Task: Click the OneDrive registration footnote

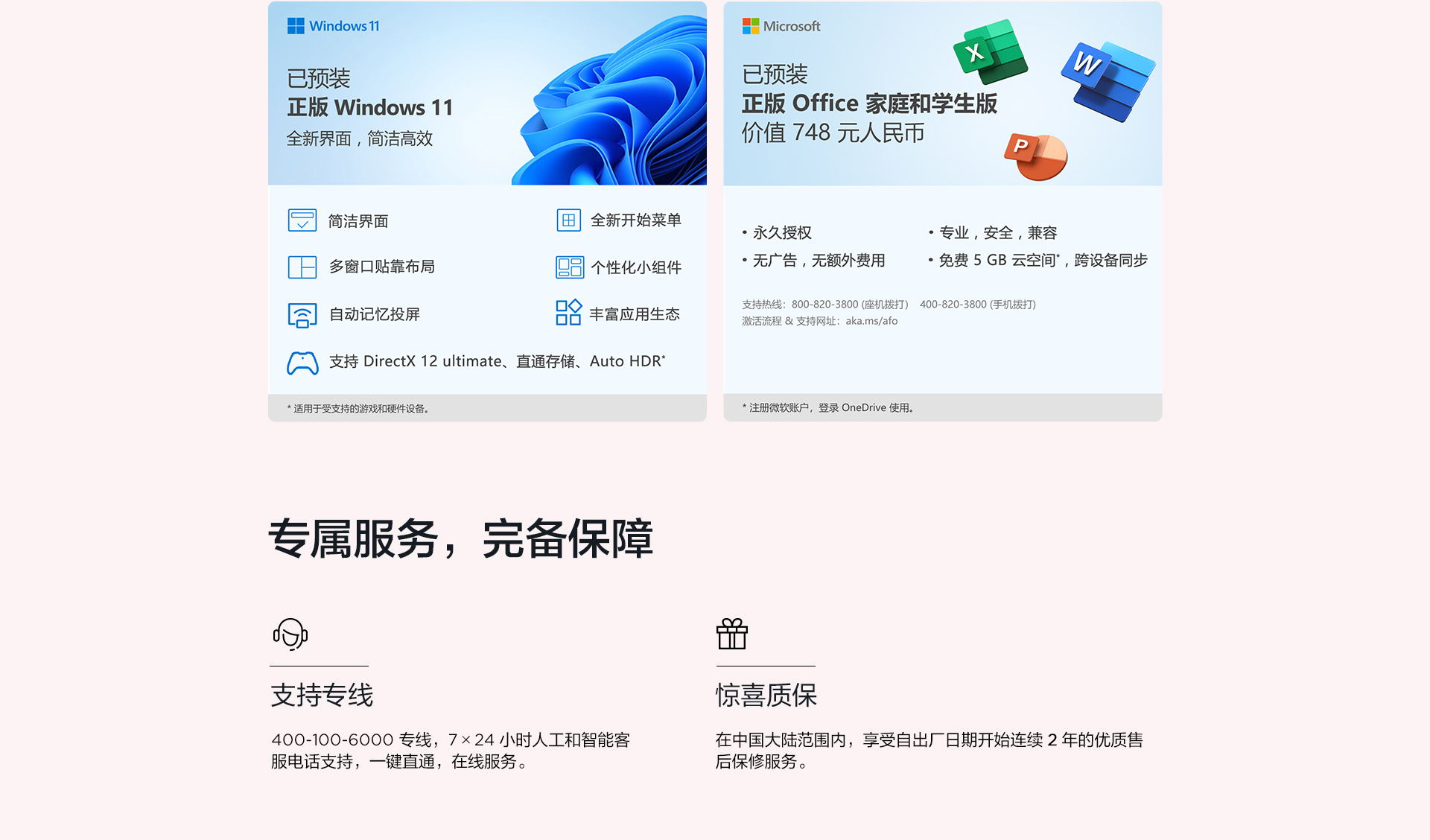Action: coord(828,408)
